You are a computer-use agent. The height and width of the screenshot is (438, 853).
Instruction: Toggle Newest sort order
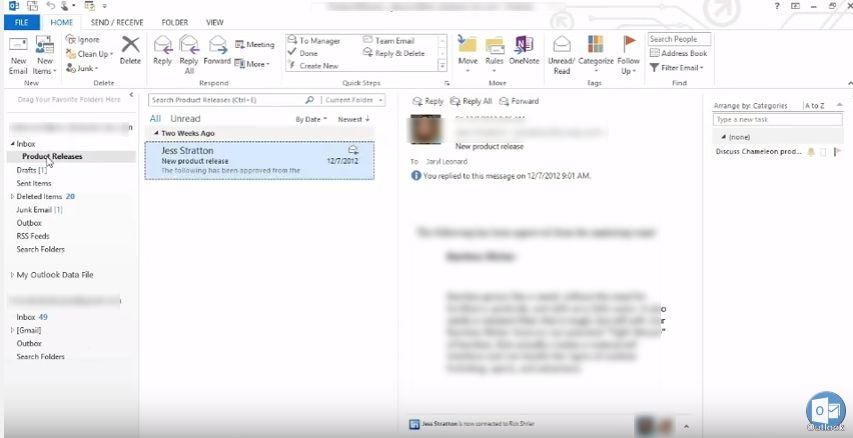click(x=354, y=119)
